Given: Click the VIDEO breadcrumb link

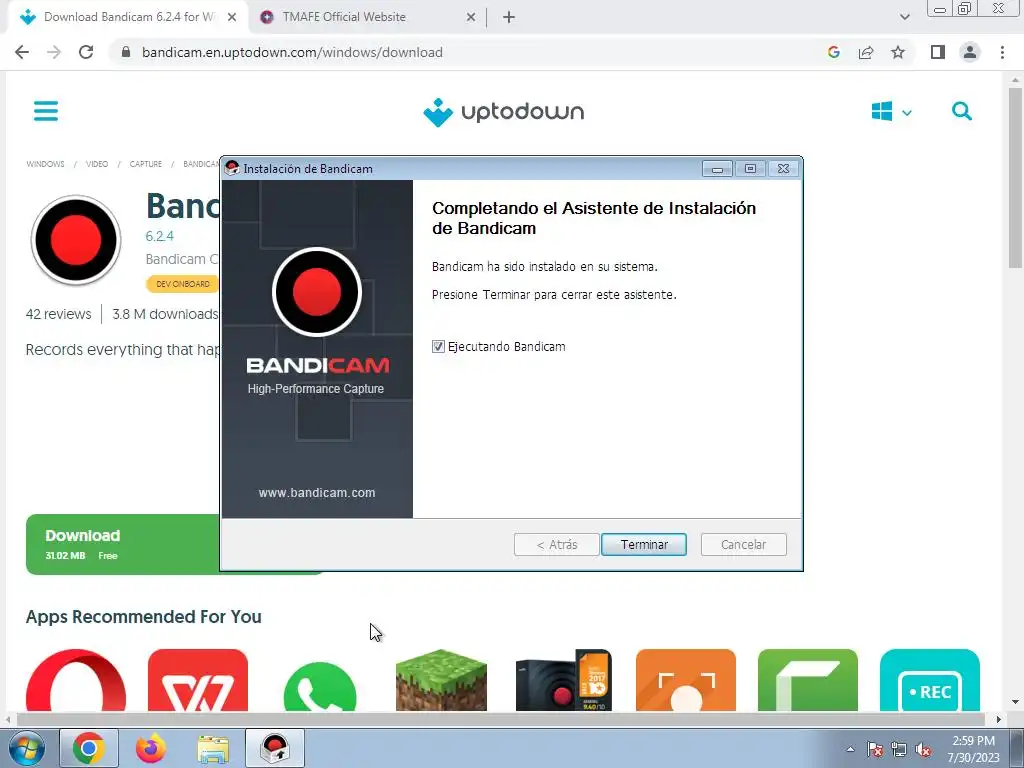Looking at the screenshot, I should (97, 164).
